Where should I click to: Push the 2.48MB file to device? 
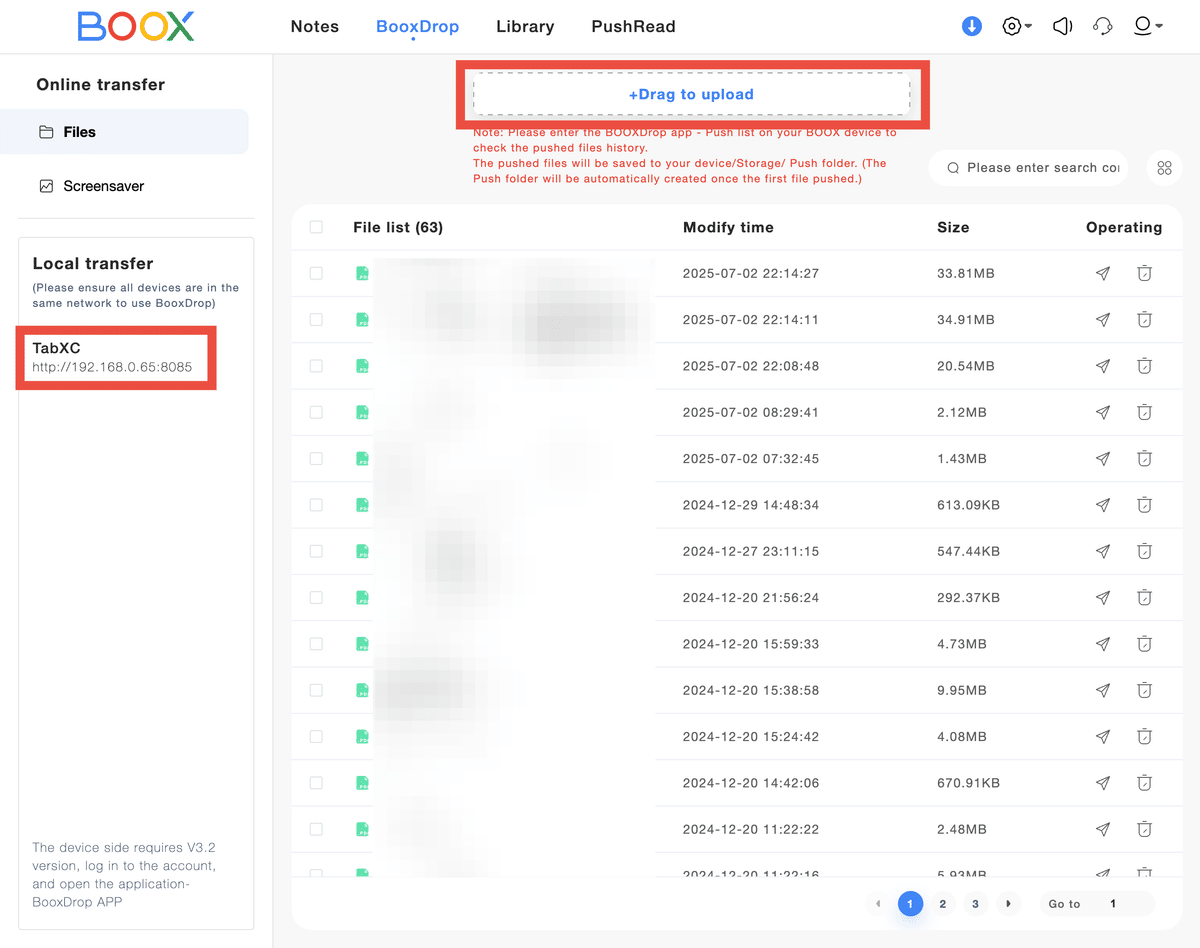[1103, 829]
